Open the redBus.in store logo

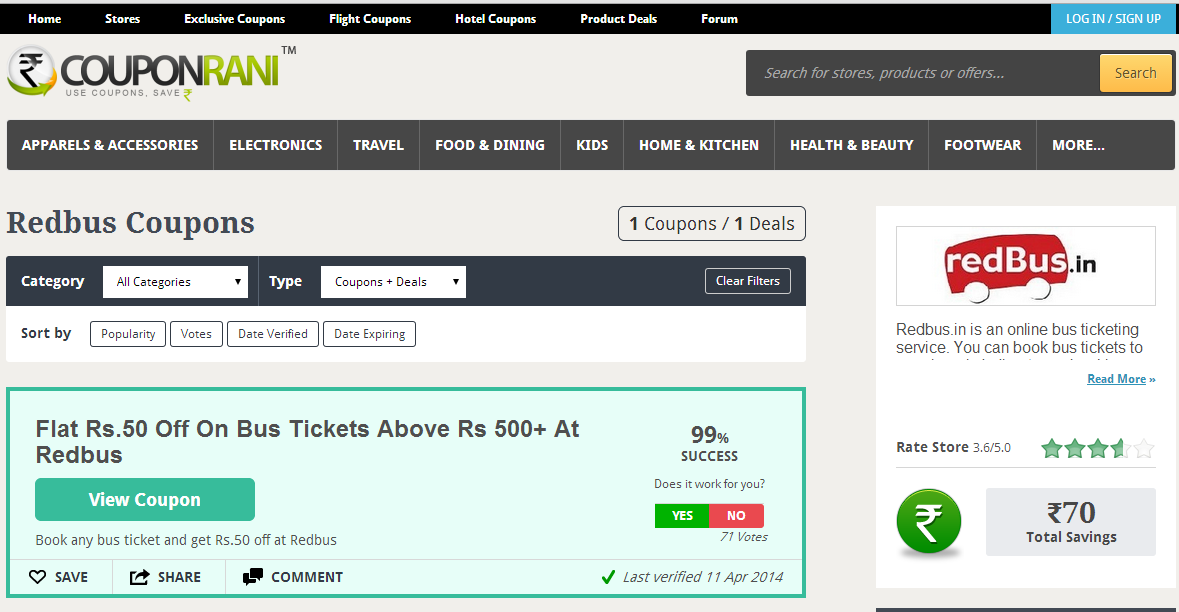point(1026,265)
